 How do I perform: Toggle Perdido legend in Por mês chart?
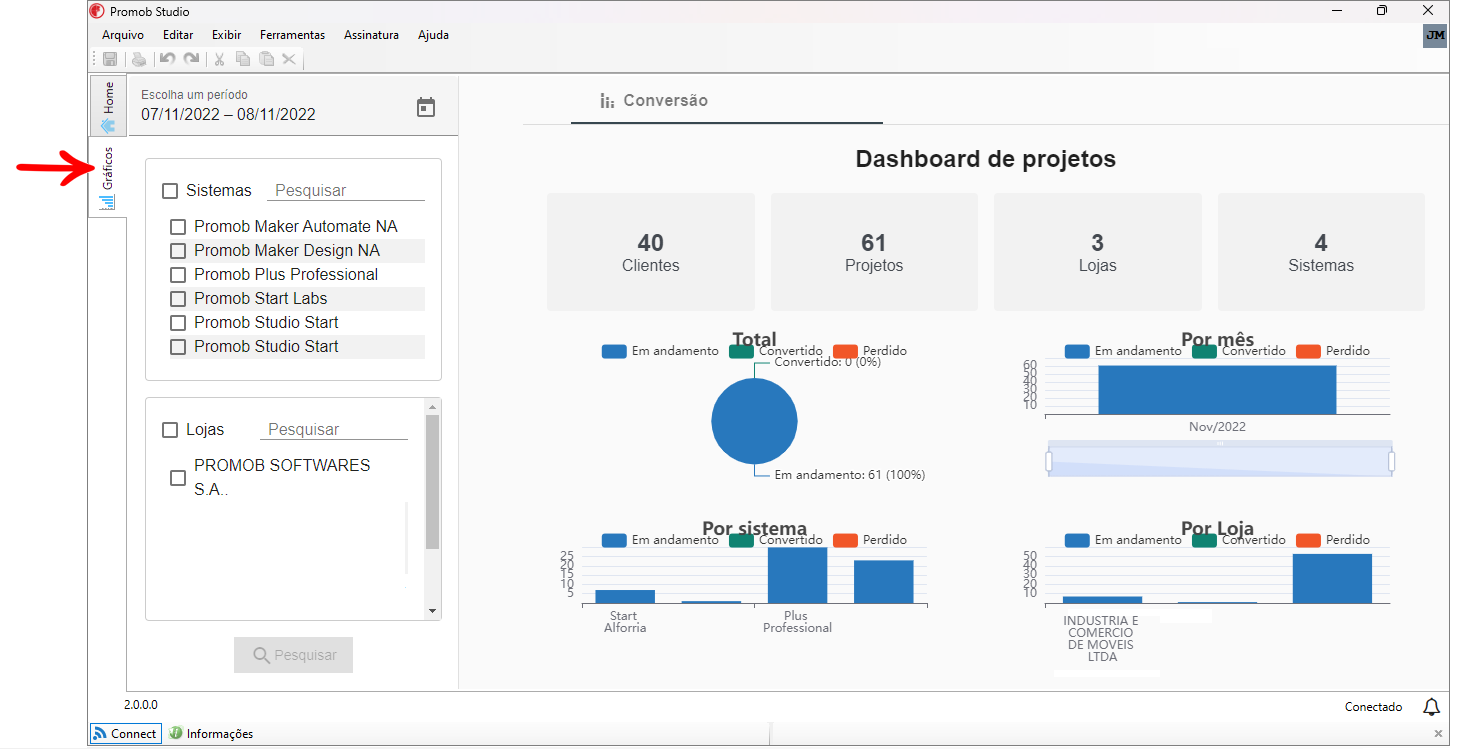coord(1332,351)
